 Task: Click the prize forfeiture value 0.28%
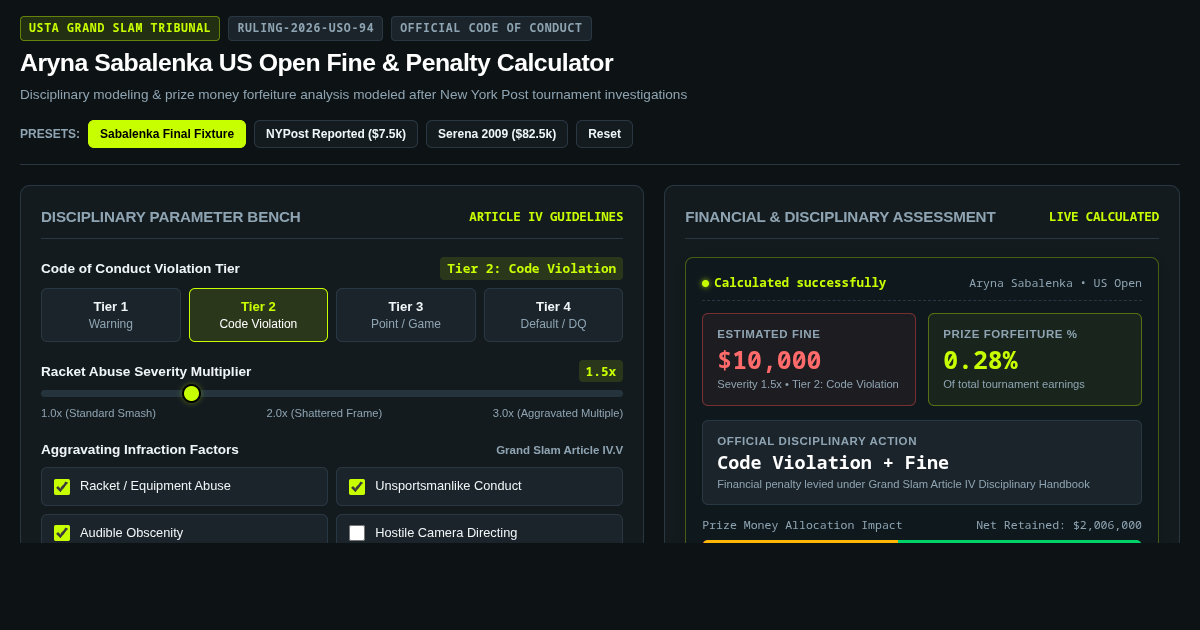click(980, 360)
